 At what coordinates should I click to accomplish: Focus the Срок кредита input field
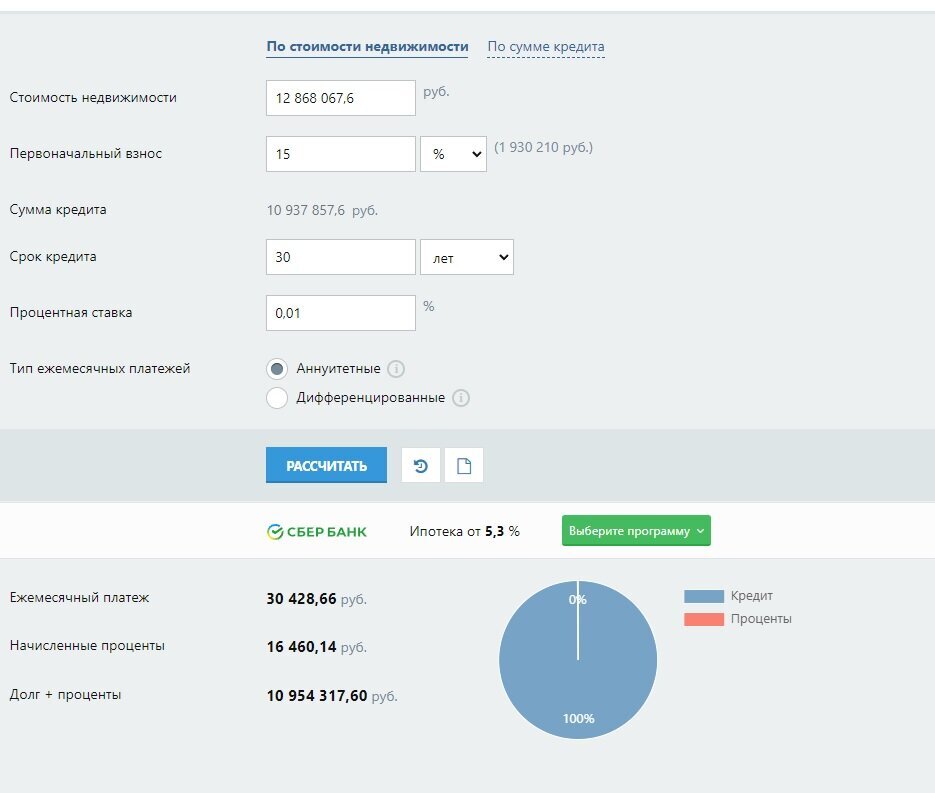(x=340, y=257)
